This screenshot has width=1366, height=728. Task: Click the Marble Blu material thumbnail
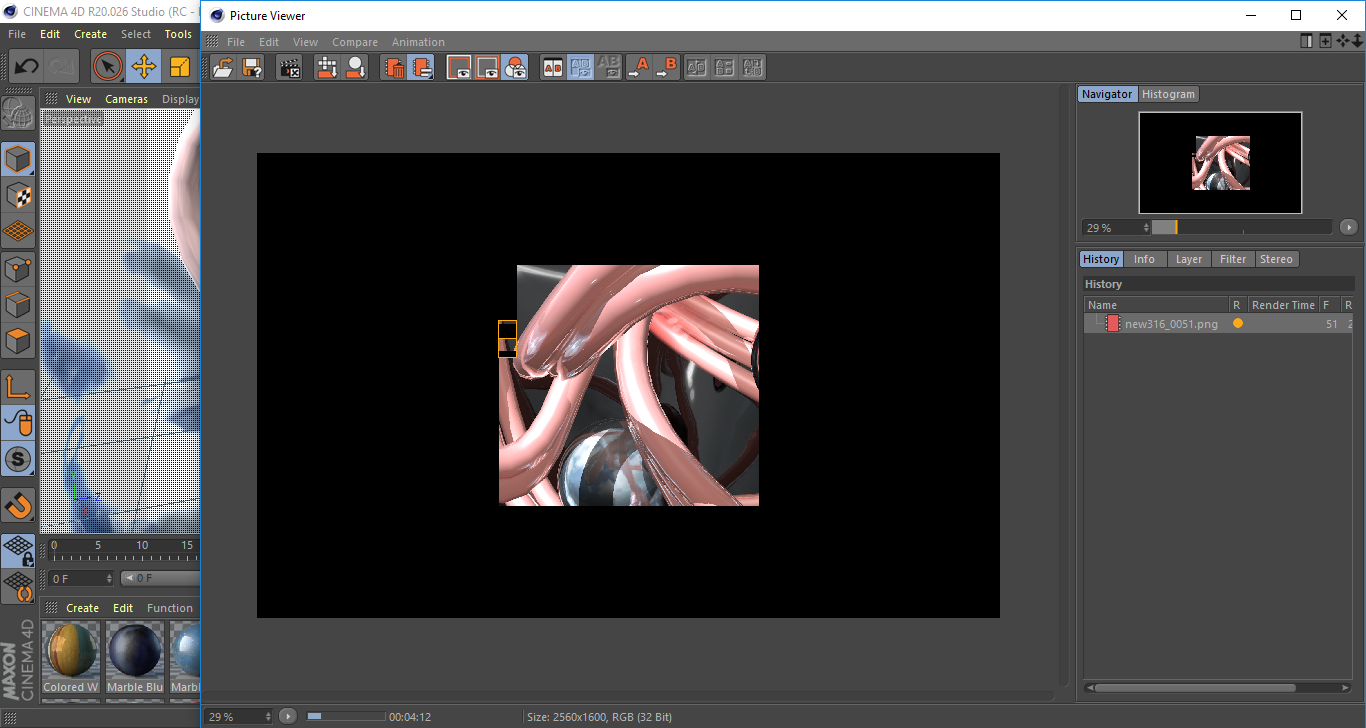coord(135,649)
